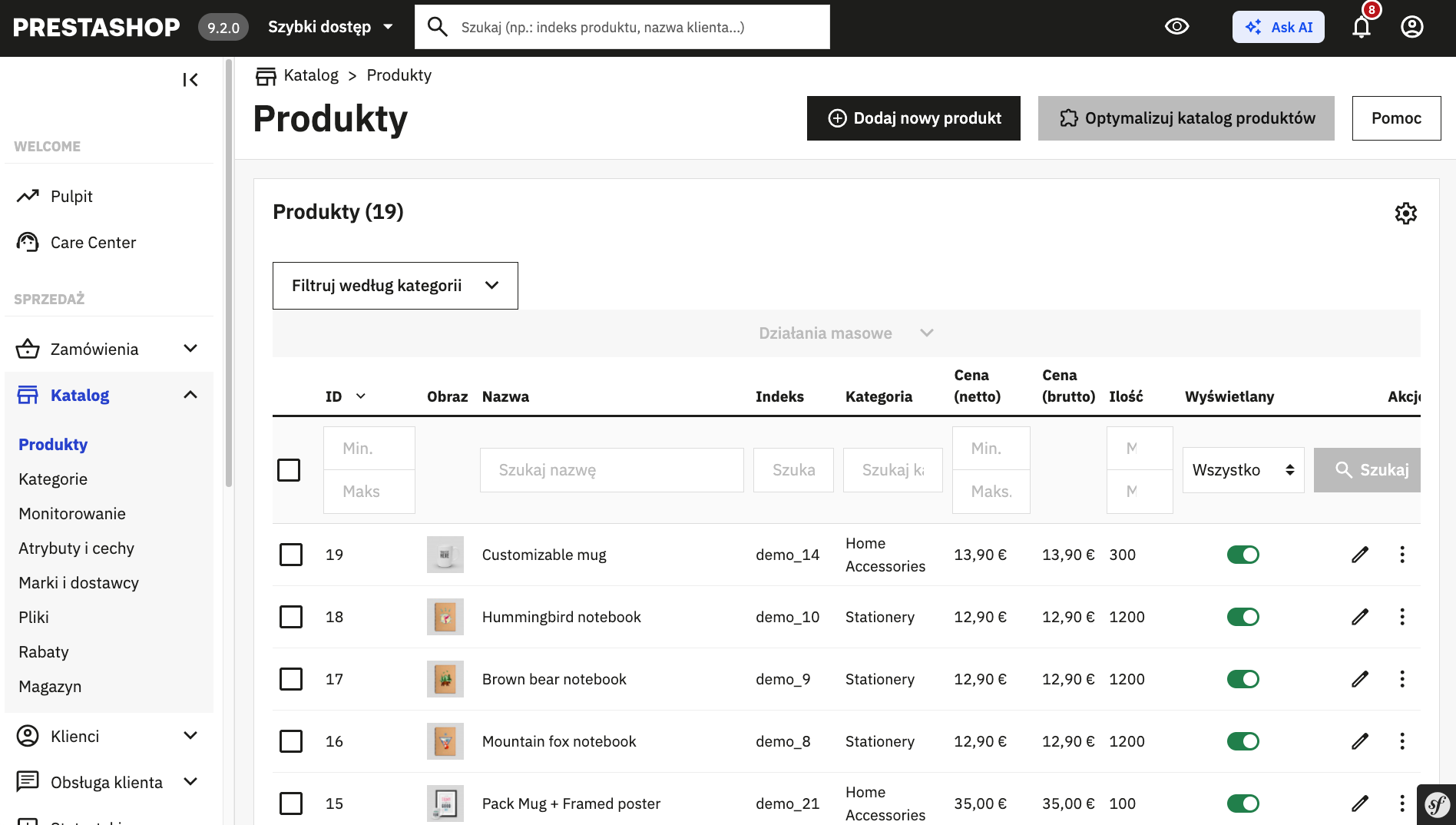The height and width of the screenshot is (825, 1456).
Task: Open Filtruj według kategorii dropdown
Action: pyautogui.click(x=395, y=286)
